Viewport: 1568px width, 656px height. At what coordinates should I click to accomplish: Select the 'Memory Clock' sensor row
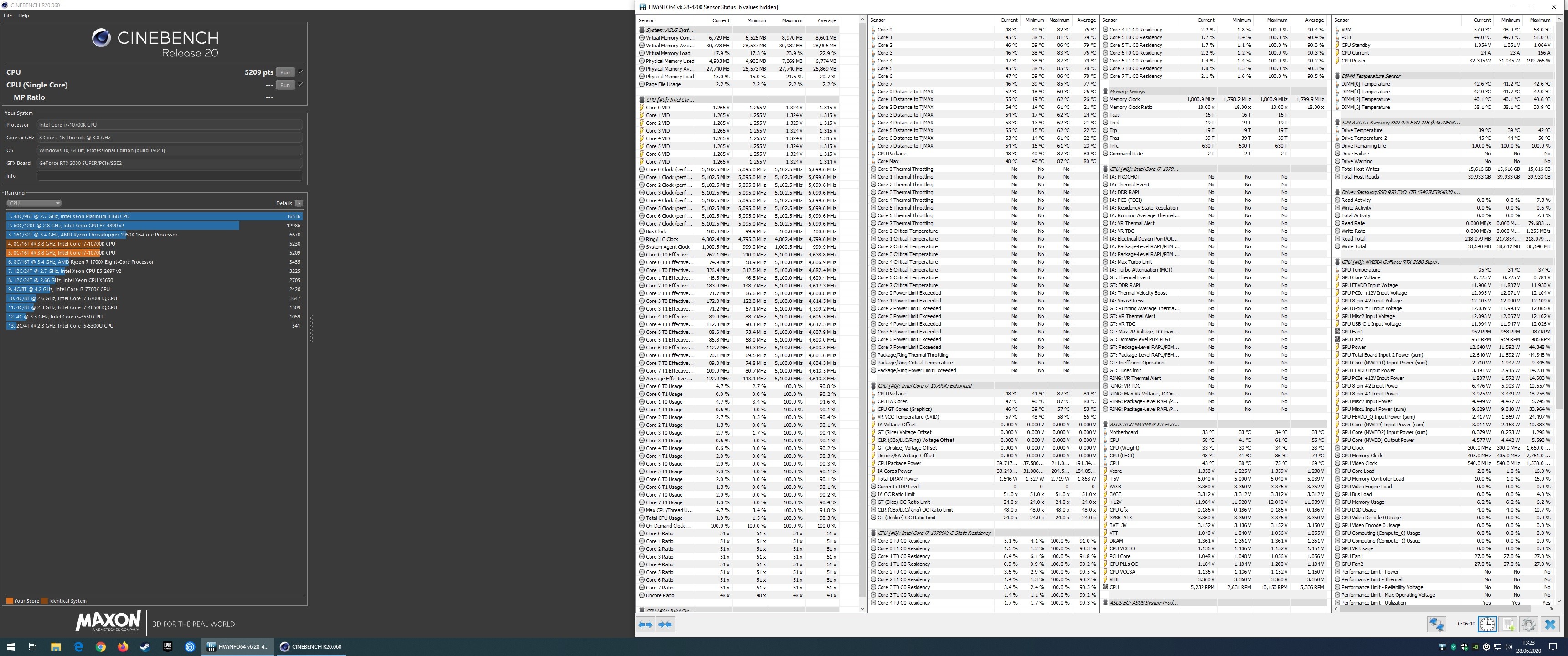[x=1214, y=99]
